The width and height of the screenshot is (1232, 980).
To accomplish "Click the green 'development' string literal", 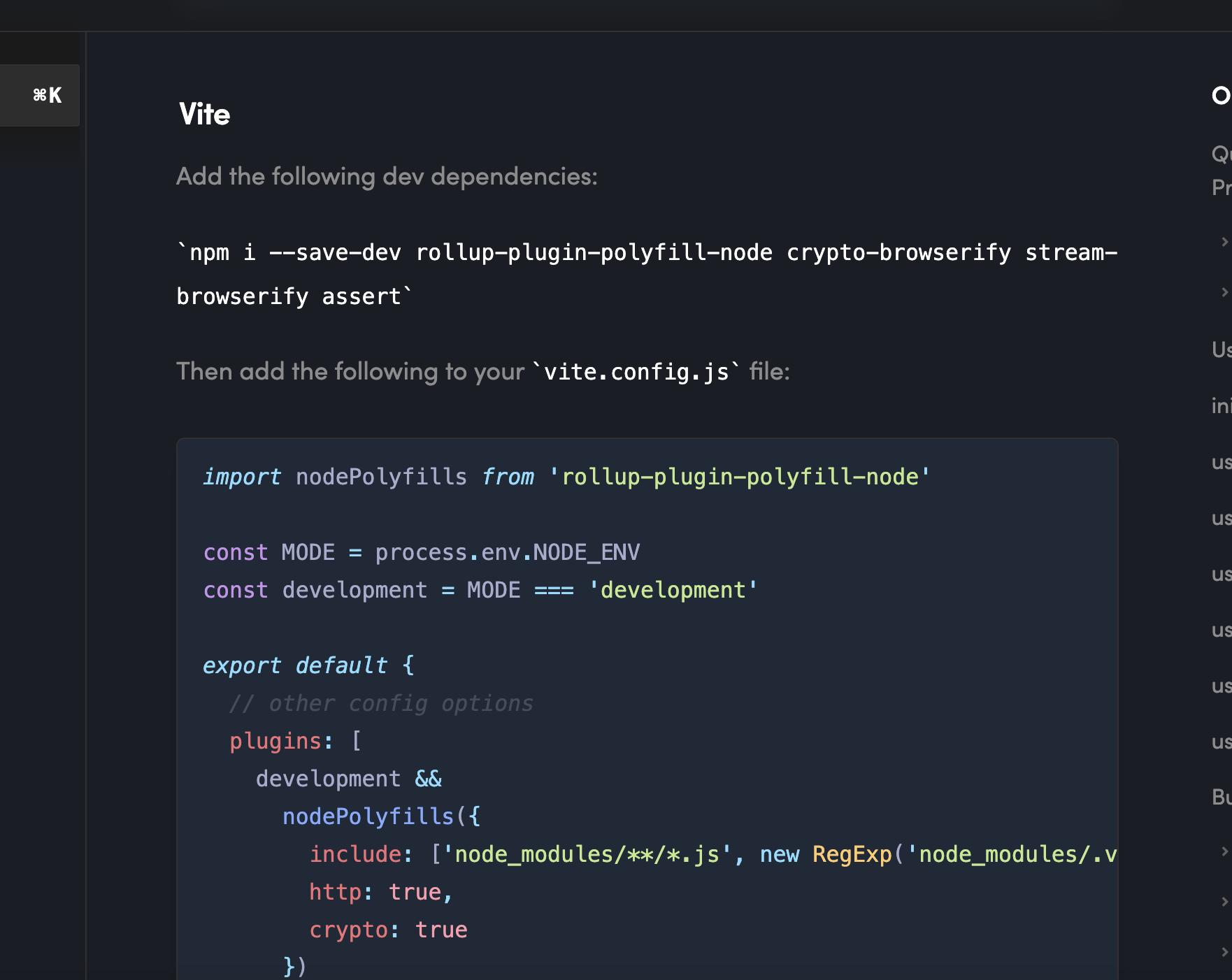I will (673, 590).
